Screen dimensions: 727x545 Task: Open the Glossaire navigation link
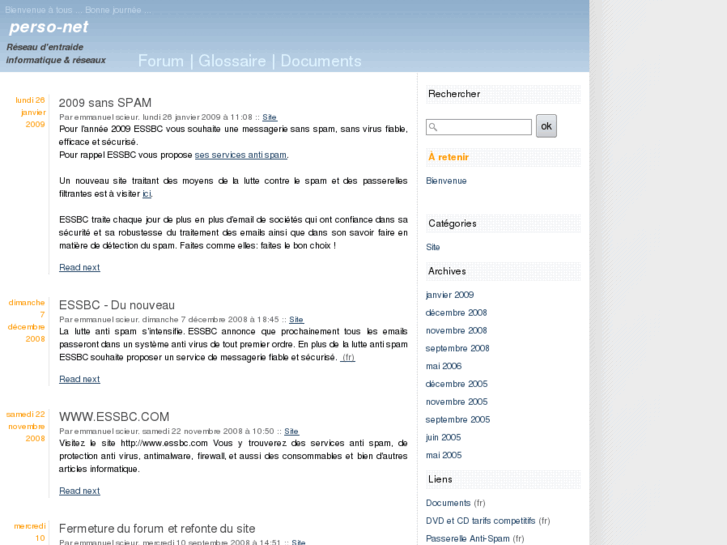pos(232,61)
